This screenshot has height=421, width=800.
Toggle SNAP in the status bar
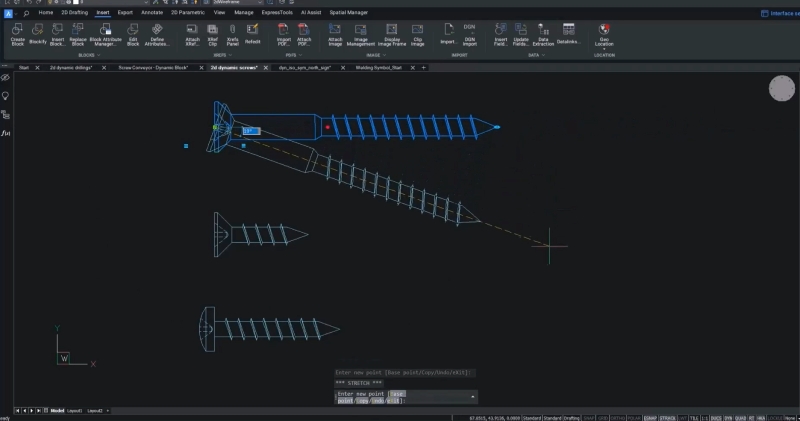tap(588, 418)
